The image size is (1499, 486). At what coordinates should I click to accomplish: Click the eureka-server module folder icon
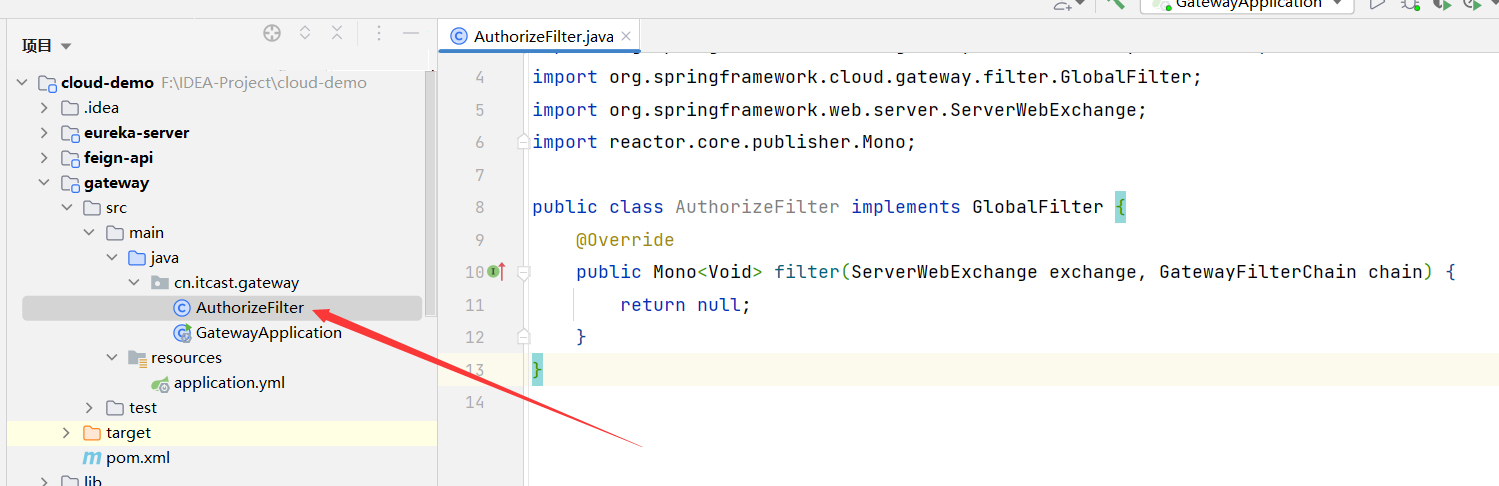pos(69,133)
